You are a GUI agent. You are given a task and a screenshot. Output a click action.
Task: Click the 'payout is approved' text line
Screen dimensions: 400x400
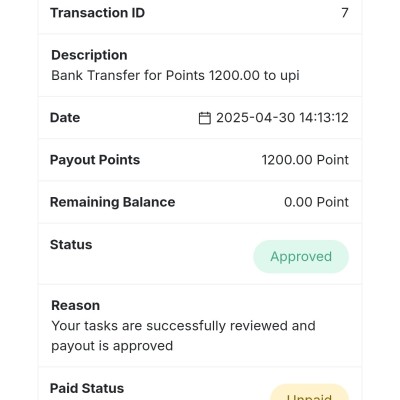pos(112,346)
